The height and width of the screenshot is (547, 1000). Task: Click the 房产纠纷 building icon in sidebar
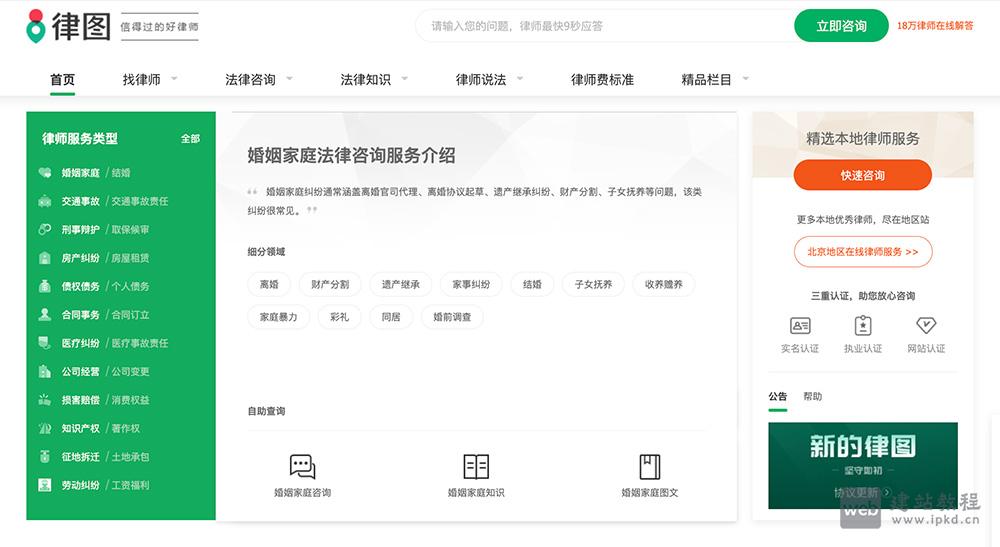[x=45, y=258]
